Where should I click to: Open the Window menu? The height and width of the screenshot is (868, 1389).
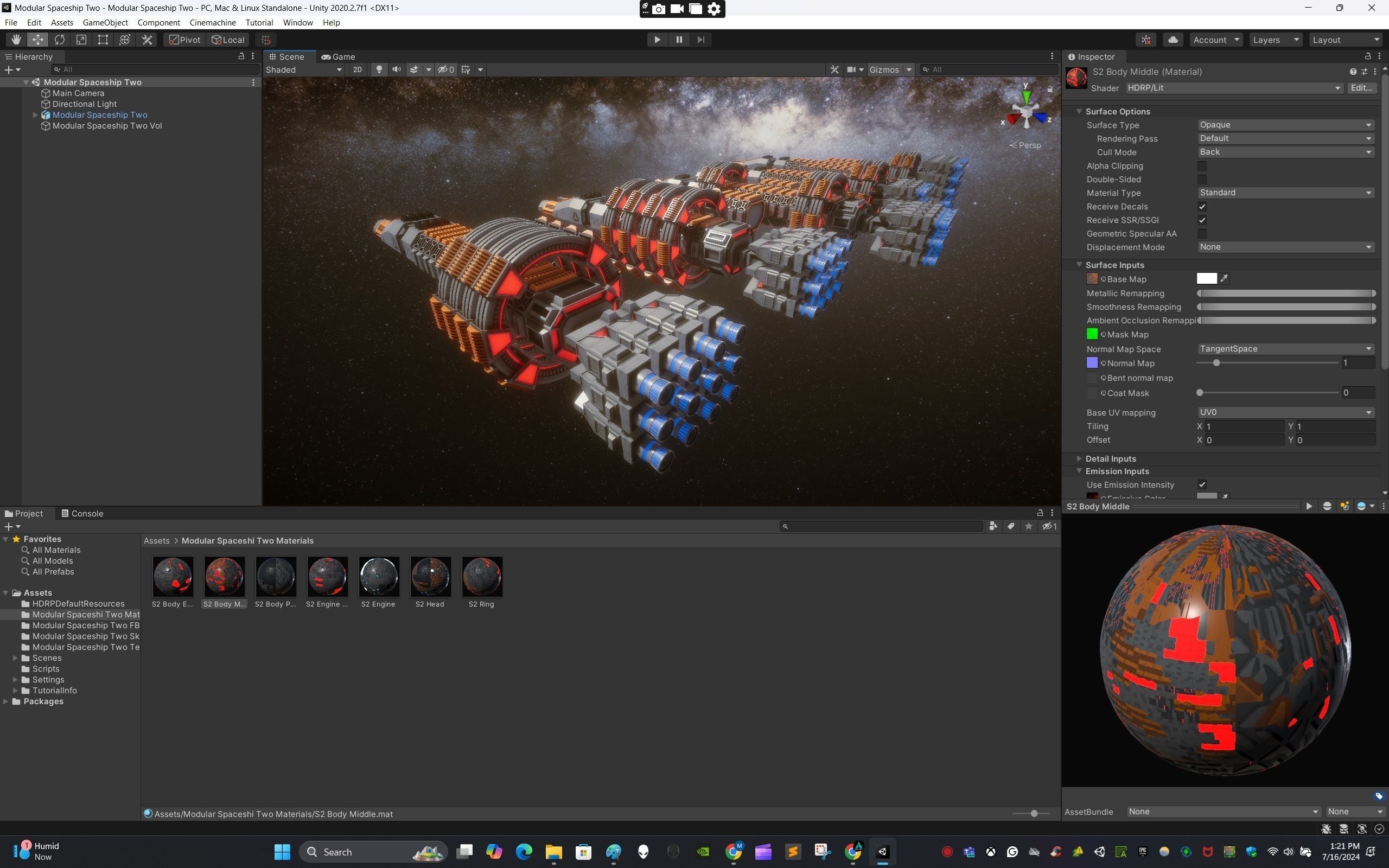click(x=298, y=22)
